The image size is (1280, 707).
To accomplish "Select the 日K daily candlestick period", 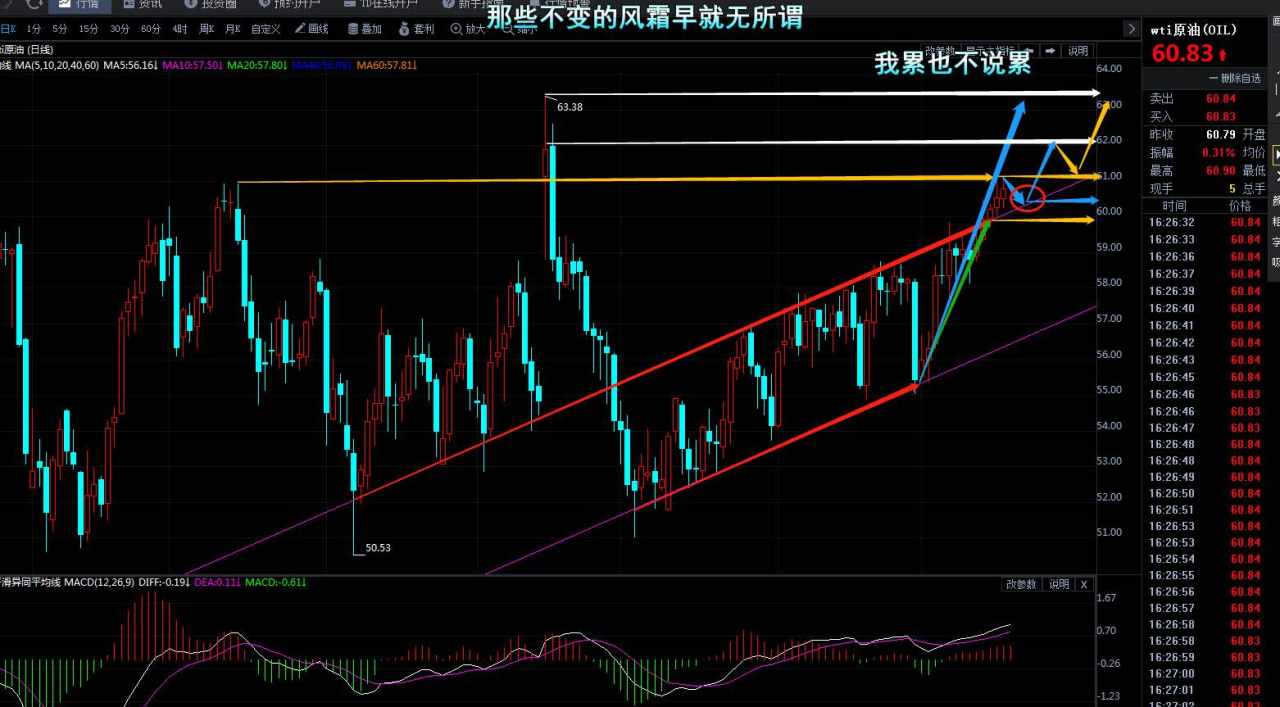I will pos(8,29).
